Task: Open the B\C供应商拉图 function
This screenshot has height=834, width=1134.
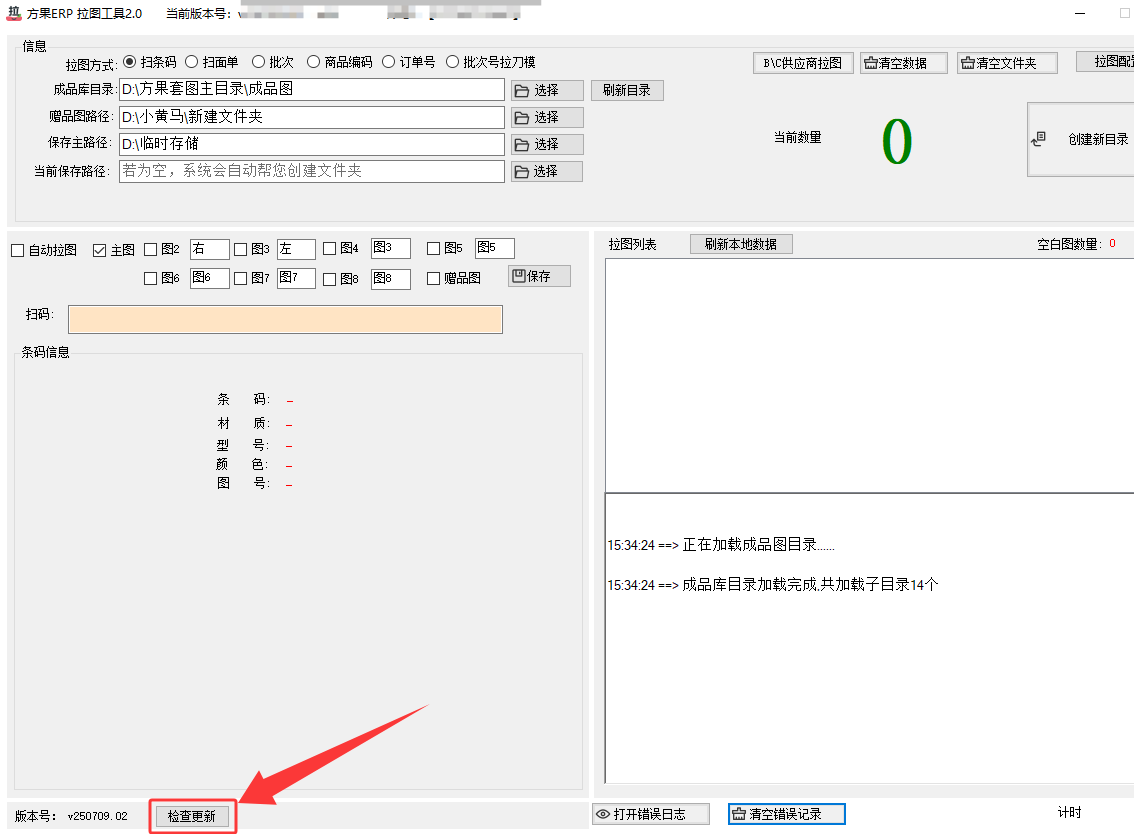Action: [803, 63]
